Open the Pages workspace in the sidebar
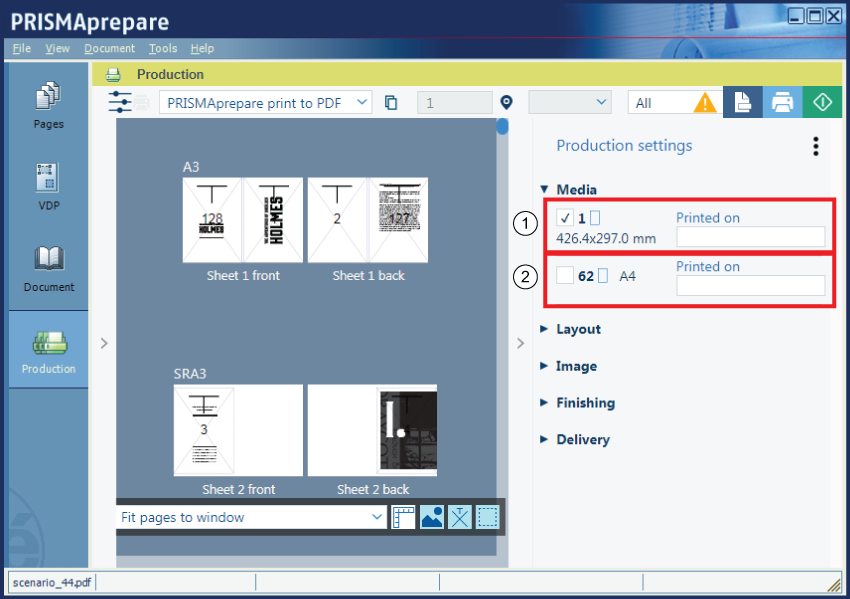Screen dimensions: 850x599 pyautogui.click(x=48, y=104)
